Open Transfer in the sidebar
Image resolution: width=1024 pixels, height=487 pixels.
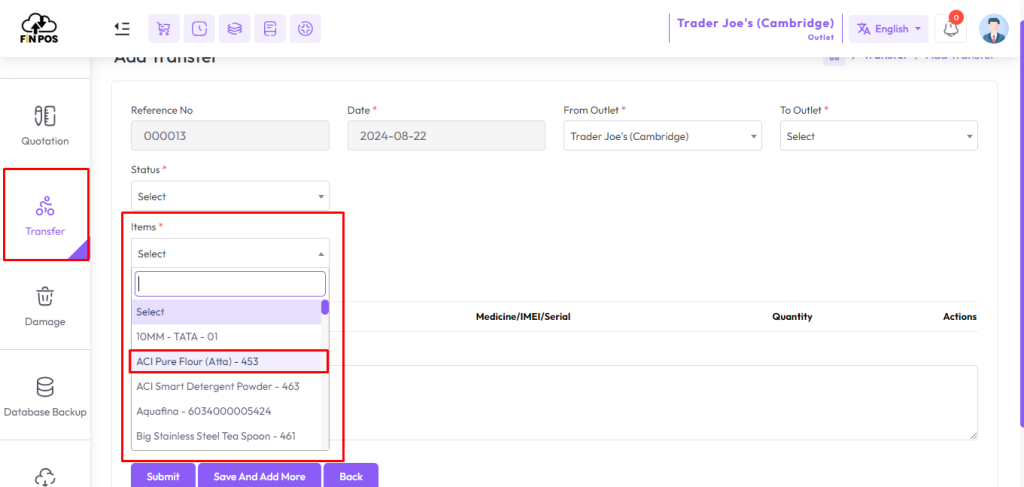[x=46, y=215]
